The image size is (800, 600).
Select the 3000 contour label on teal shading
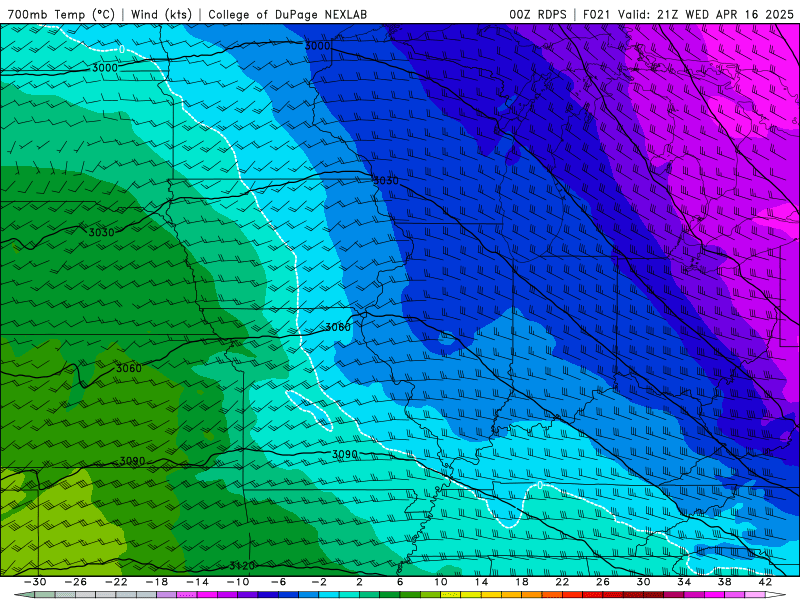105,68
